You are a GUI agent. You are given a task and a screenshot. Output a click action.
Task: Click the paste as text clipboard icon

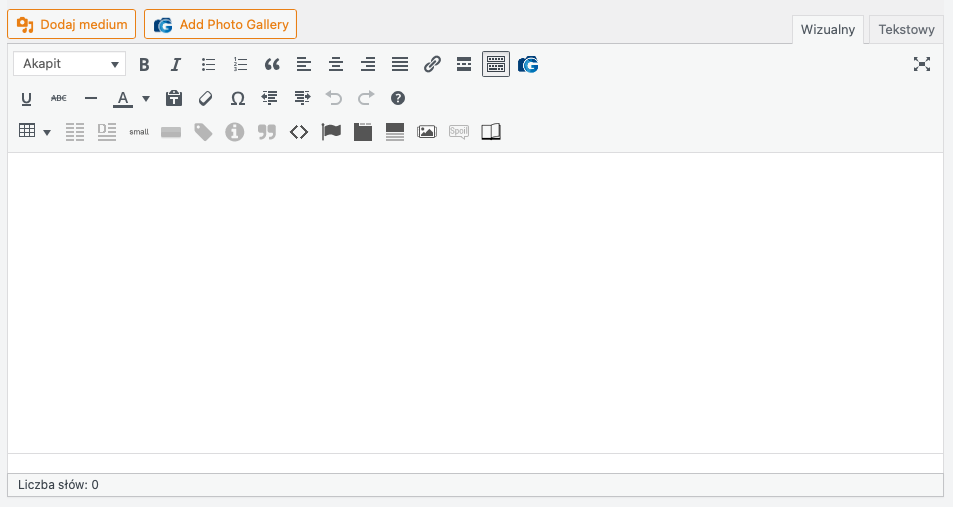[x=174, y=98]
